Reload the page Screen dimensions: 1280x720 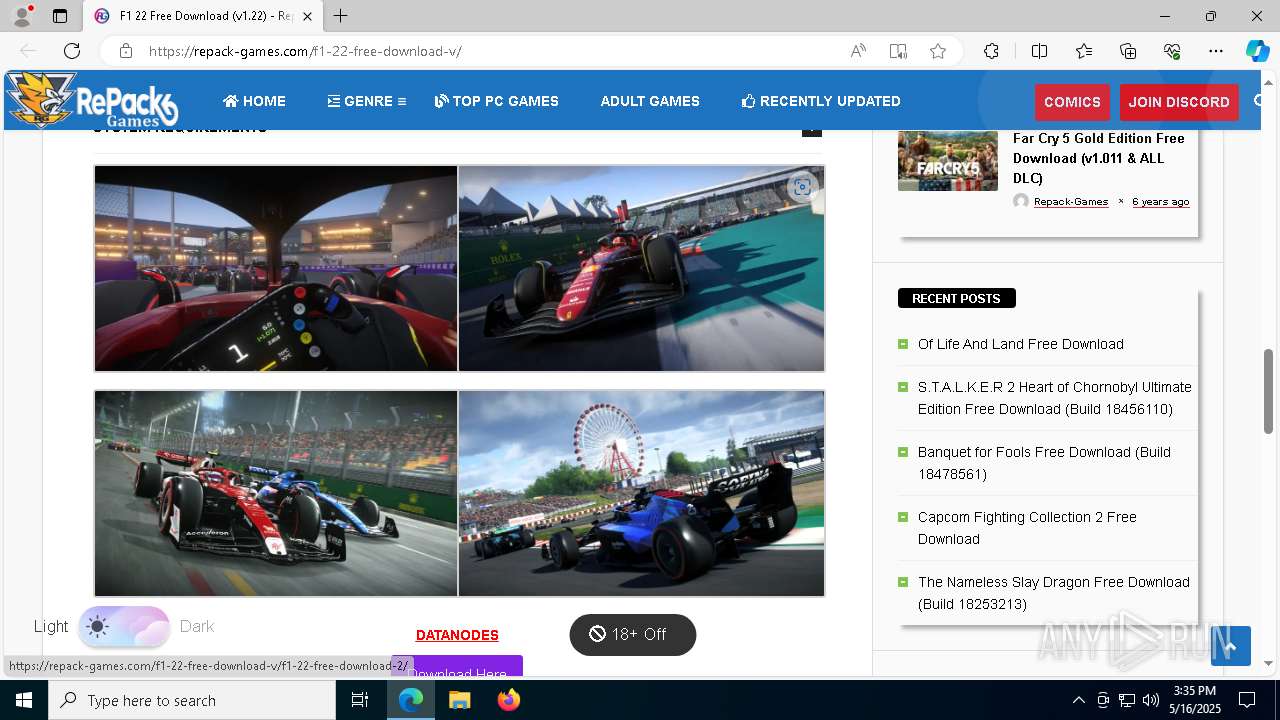click(72, 51)
